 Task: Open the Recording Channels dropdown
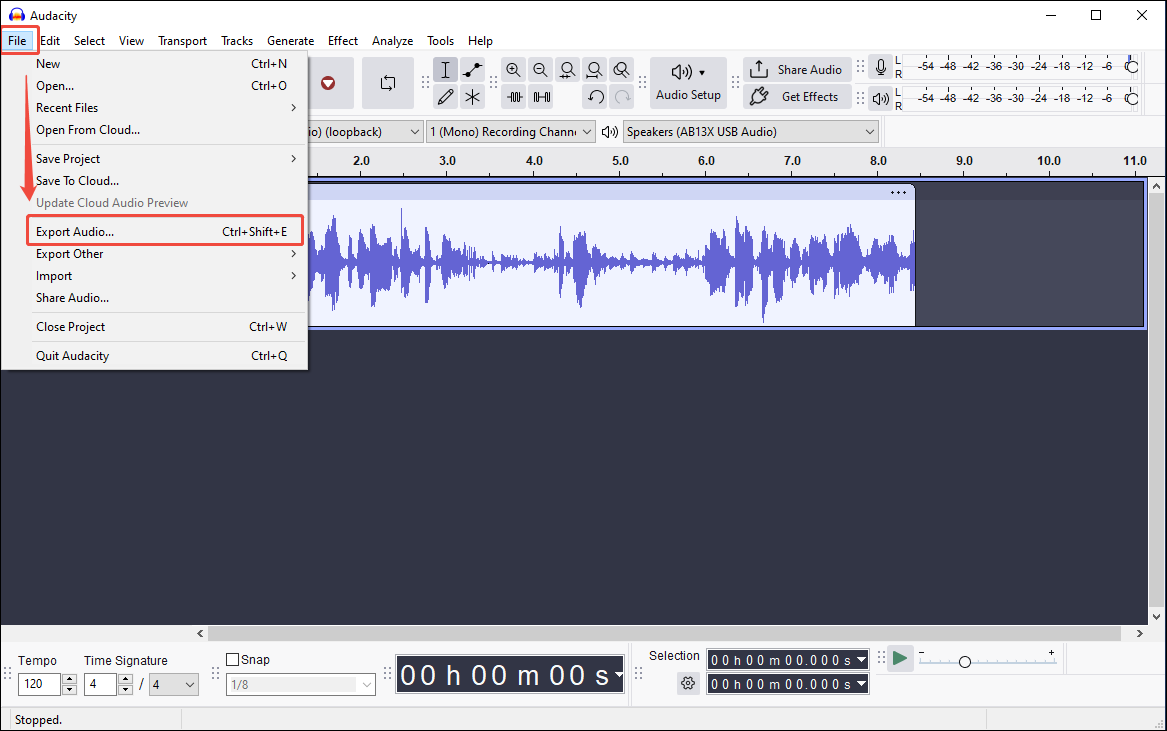pos(511,132)
